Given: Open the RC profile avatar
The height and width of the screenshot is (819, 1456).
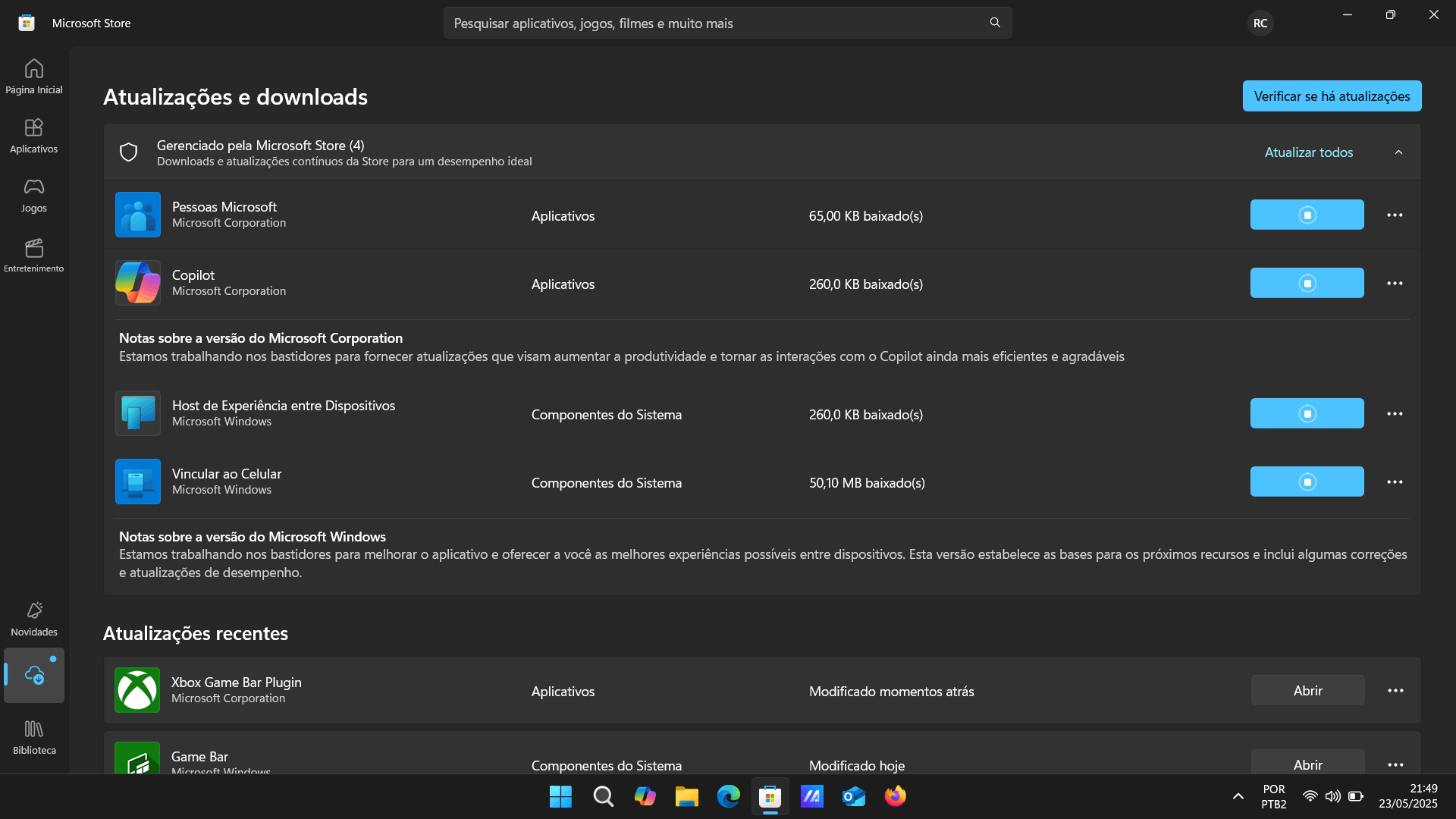Looking at the screenshot, I should [1260, 23].
